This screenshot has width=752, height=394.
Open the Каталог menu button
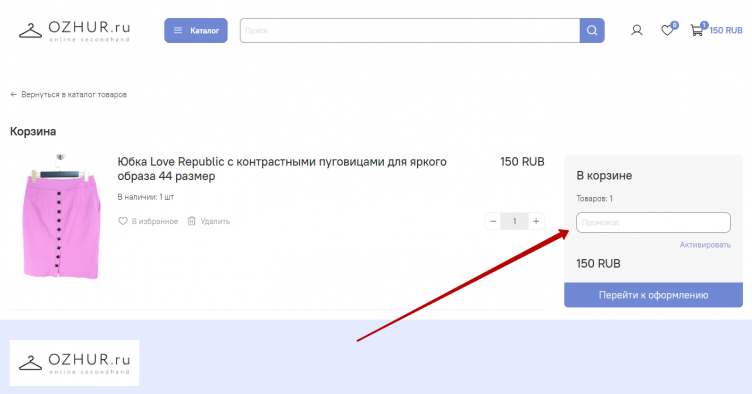click(196, 31)
